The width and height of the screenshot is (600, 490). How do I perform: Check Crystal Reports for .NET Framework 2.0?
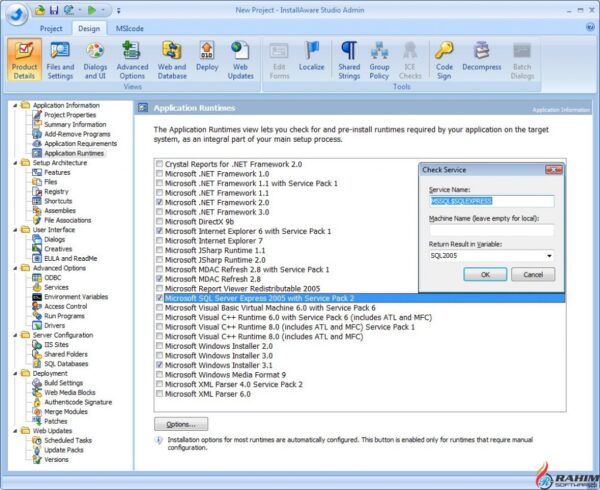click(x=160, y=164)
